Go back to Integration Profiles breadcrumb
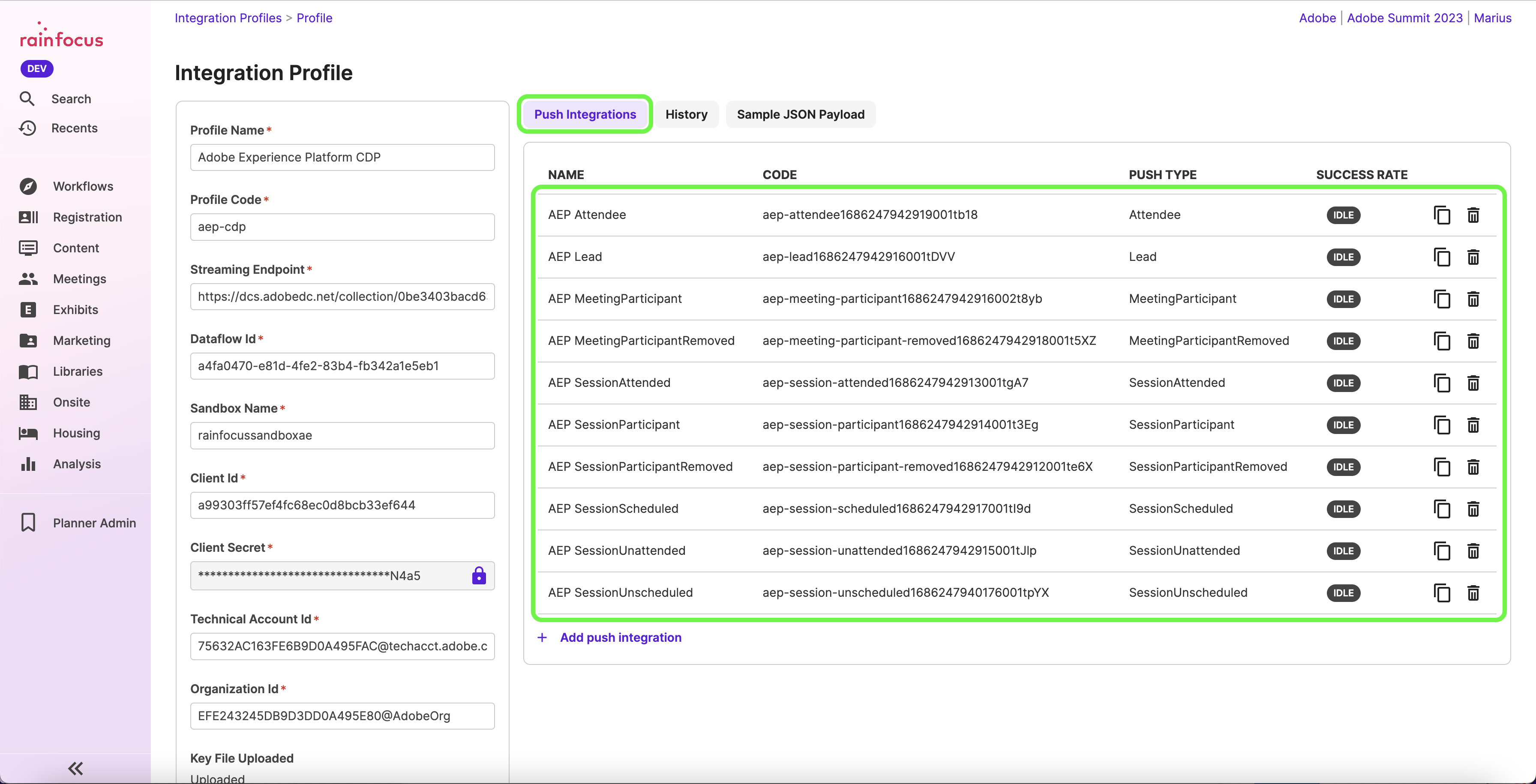Viewport: 1536px width, 784px height. [228, 18]
